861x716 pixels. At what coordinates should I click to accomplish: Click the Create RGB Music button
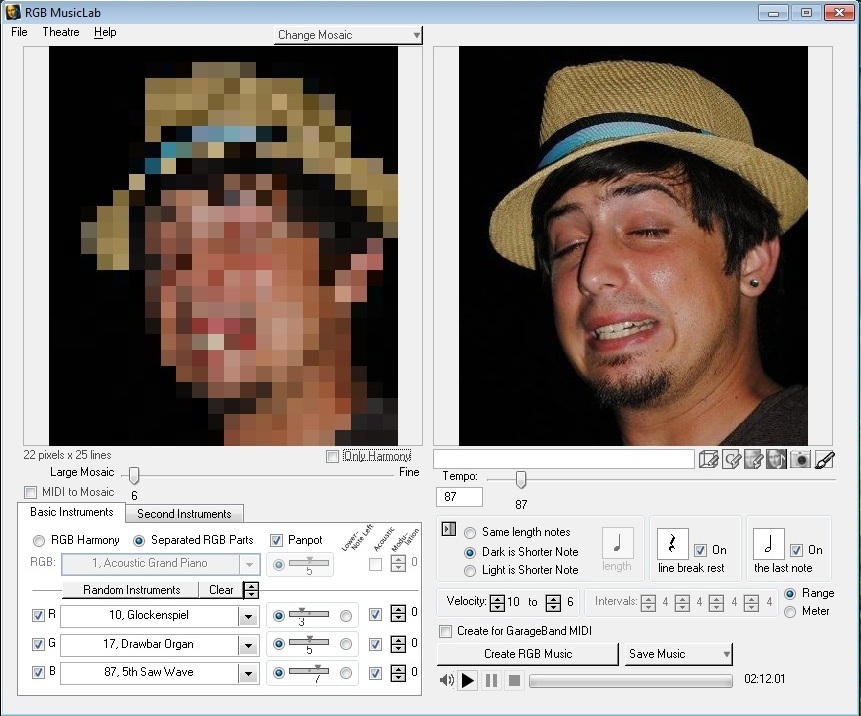[528, 654]
